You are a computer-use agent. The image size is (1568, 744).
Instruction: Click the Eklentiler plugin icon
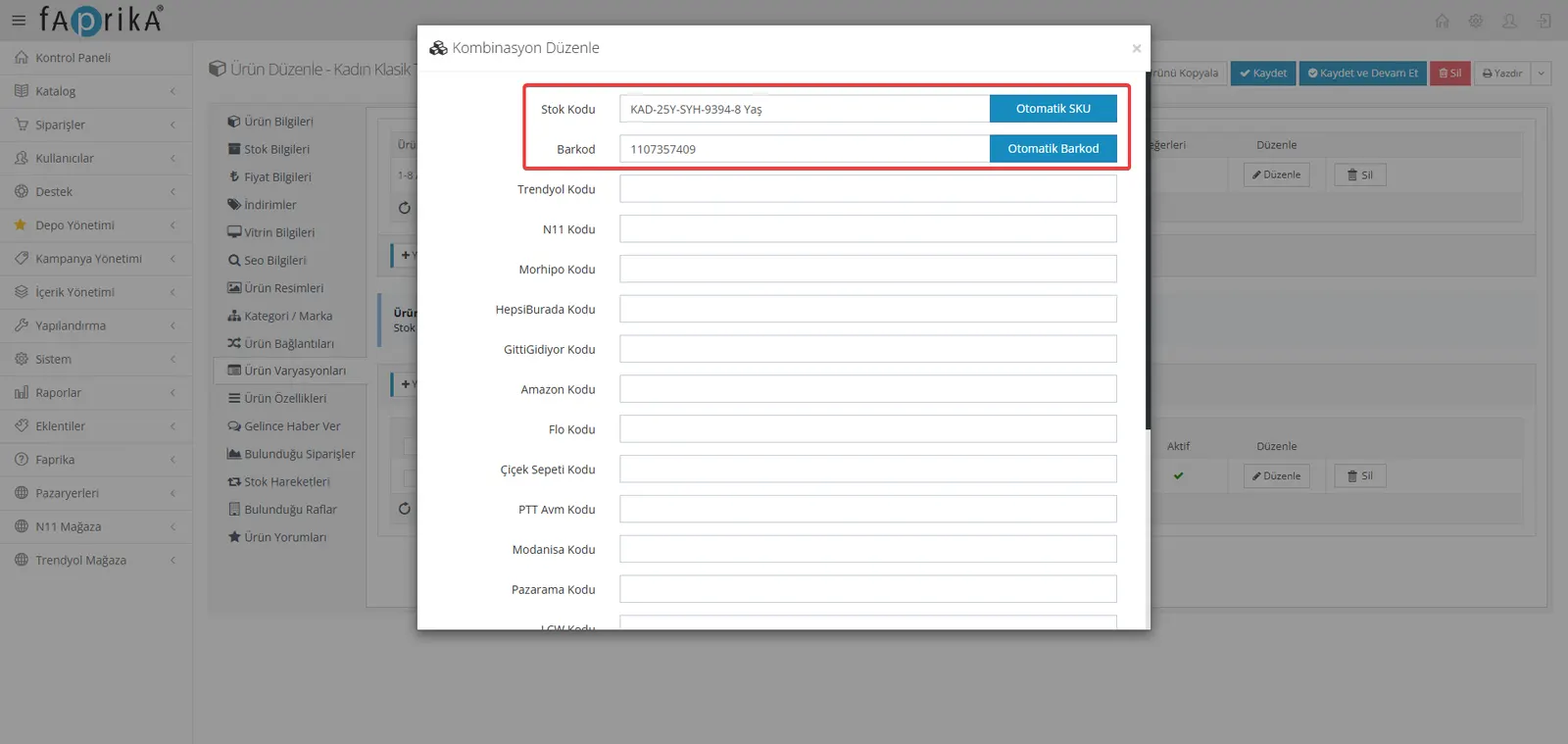pyautogui.click(x=22, y=425)
